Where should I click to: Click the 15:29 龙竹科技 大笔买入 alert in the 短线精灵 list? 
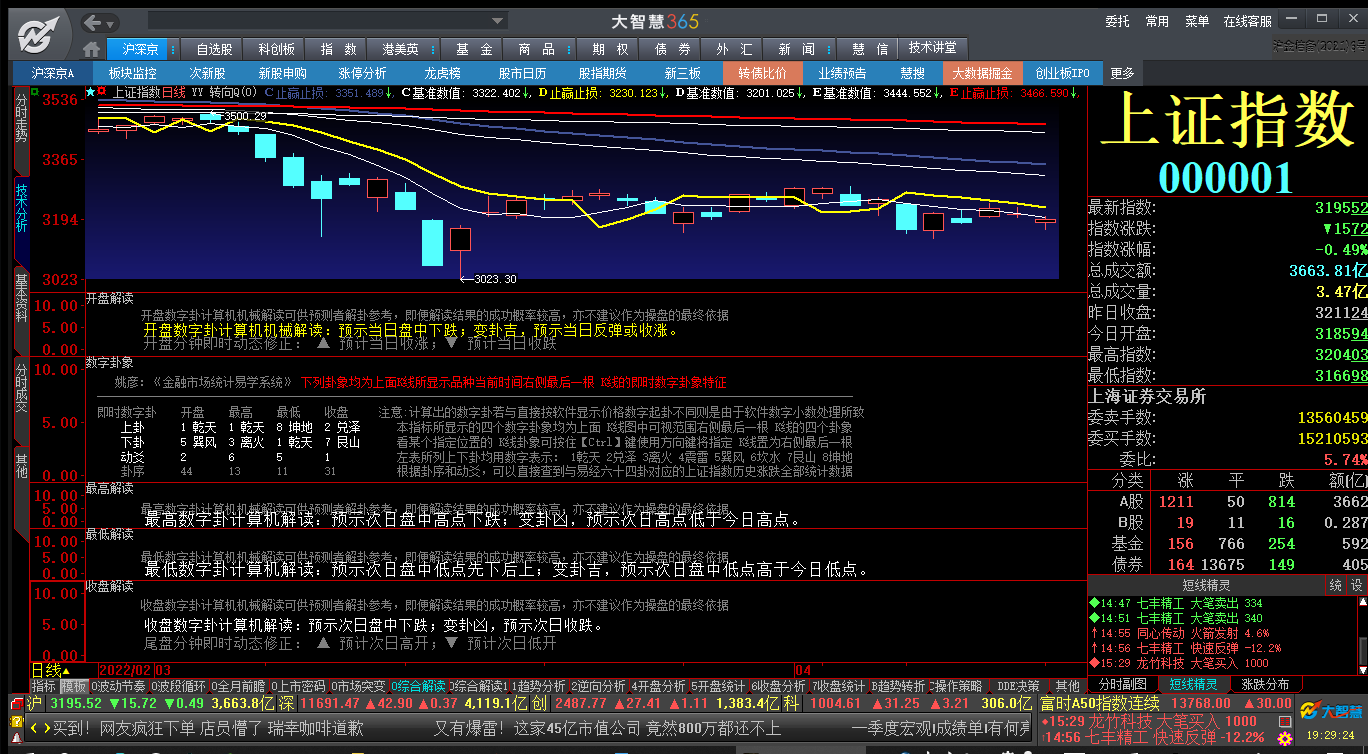(x=1179, y=663)
